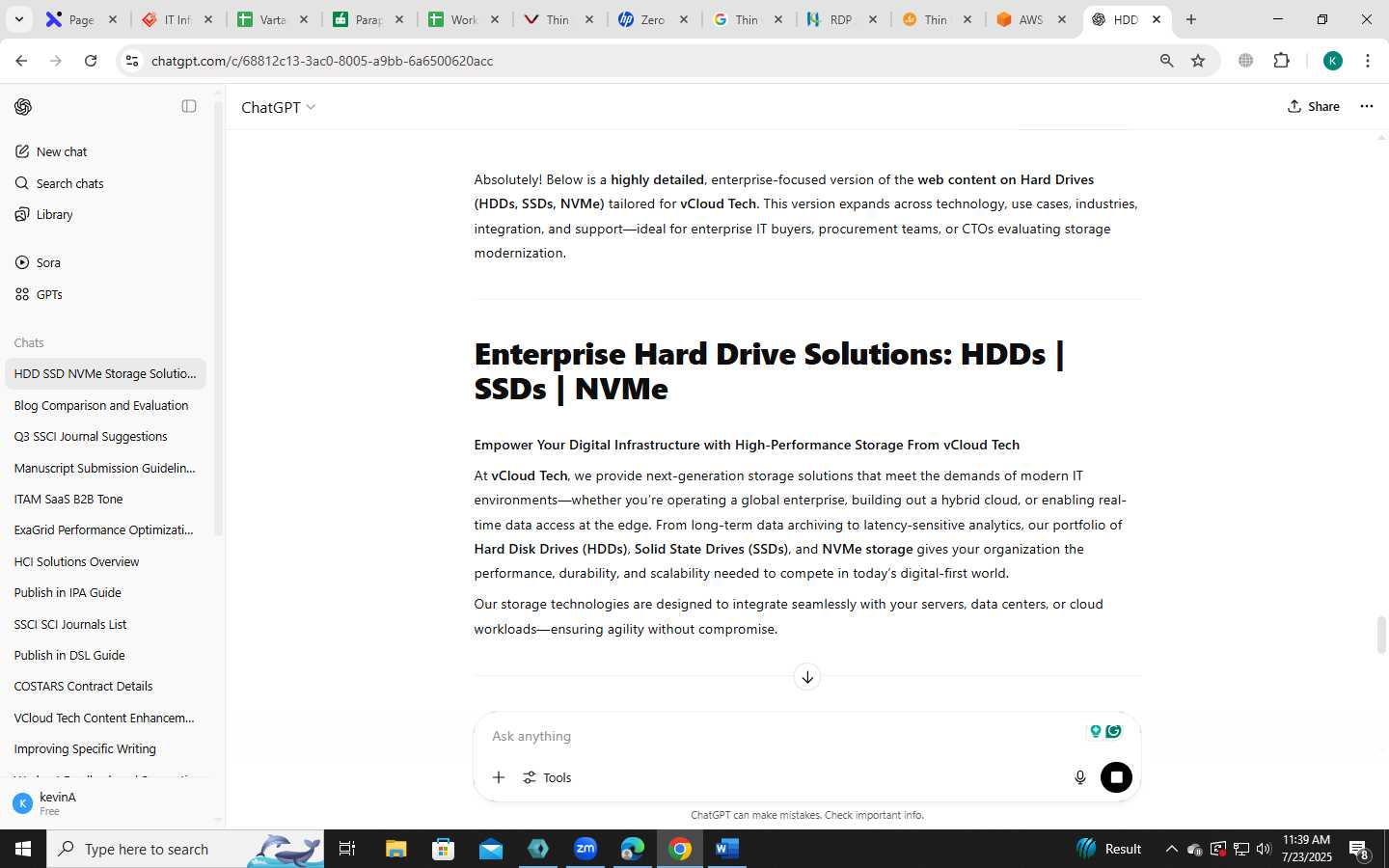Open chat 'COSTARS Contract Details'
Viewport: 1389px width, 868px height.
point(106,686)
